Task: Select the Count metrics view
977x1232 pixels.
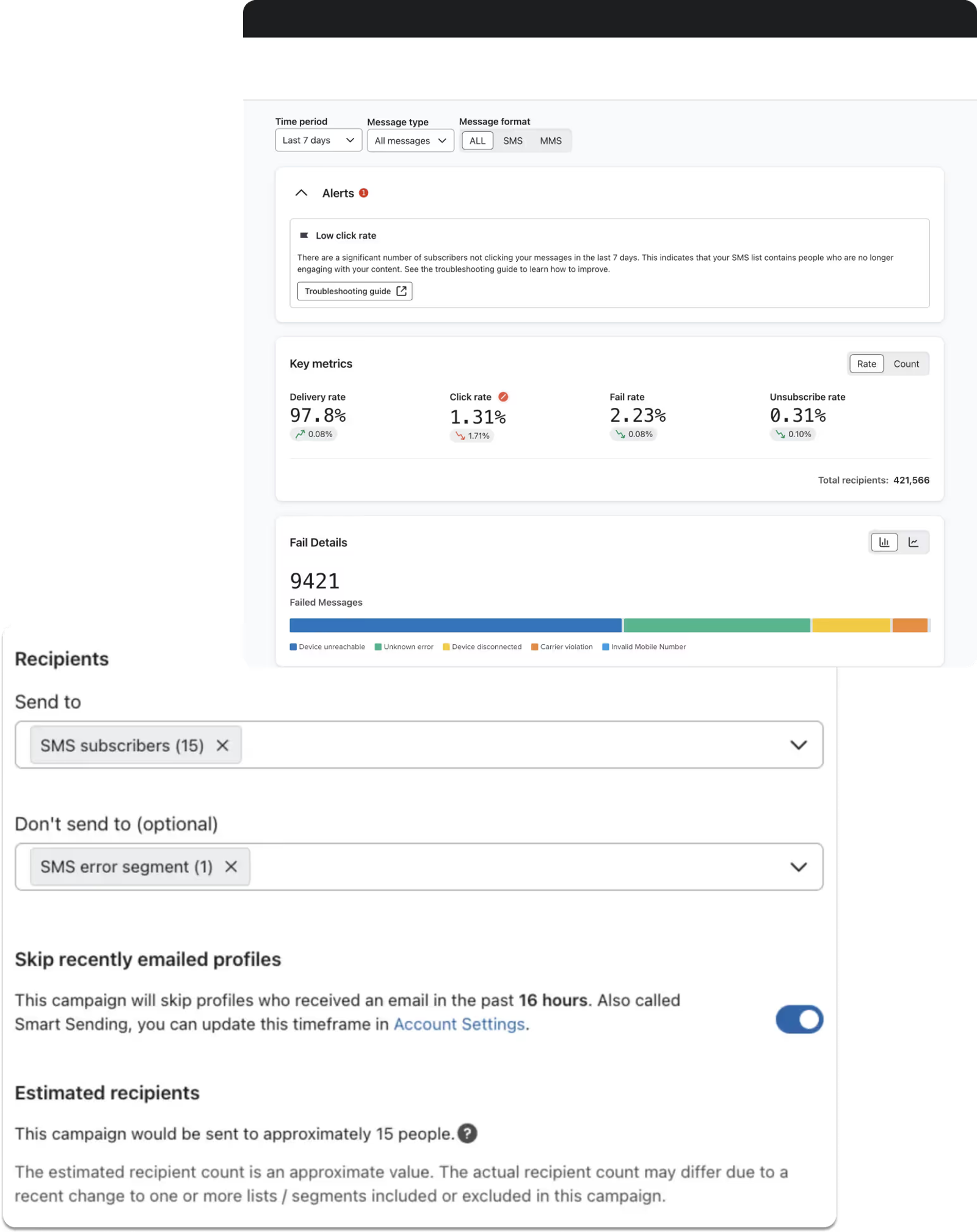Action: pos(906,364)
